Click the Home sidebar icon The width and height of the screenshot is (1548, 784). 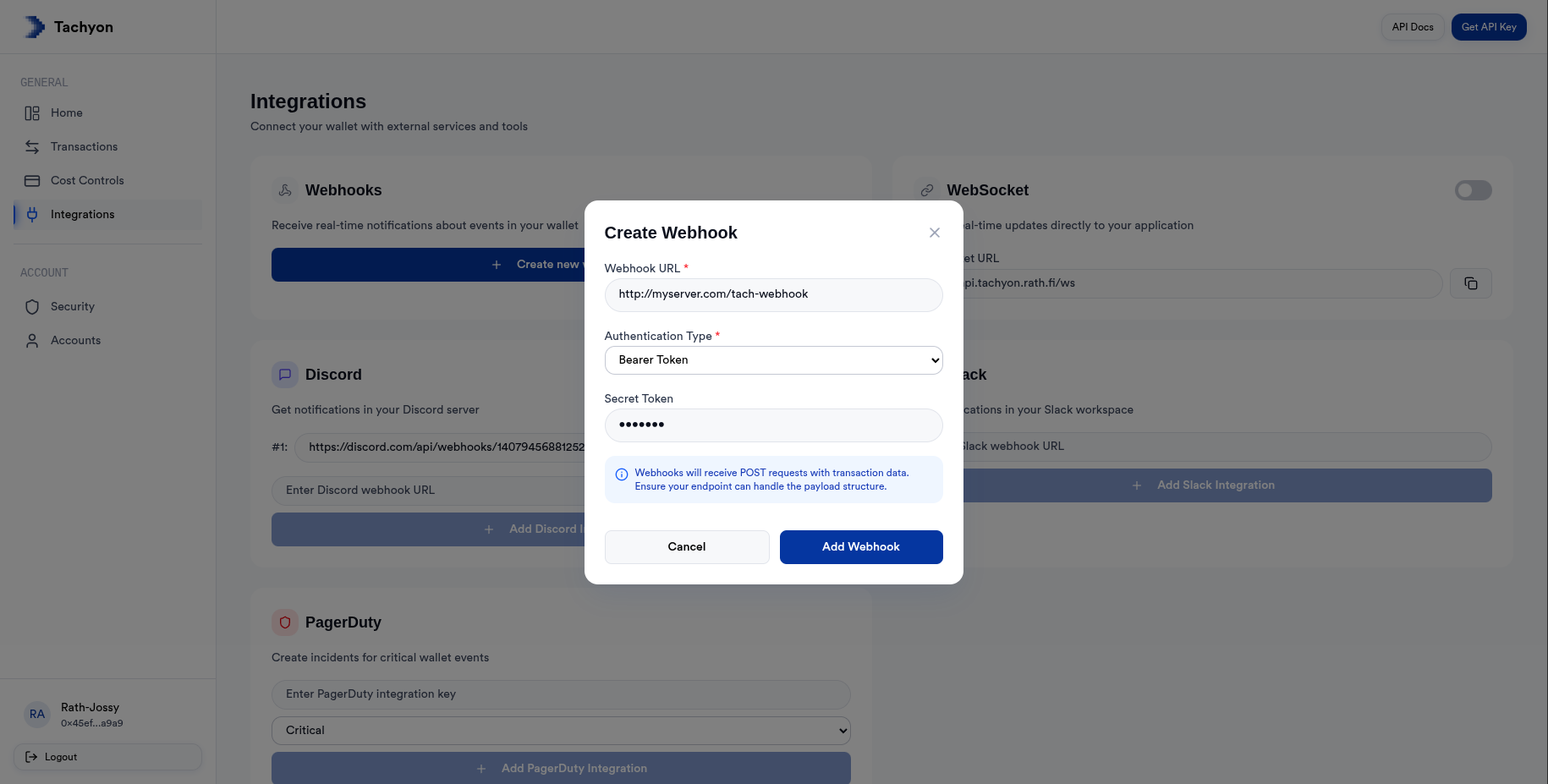(32, 112)
